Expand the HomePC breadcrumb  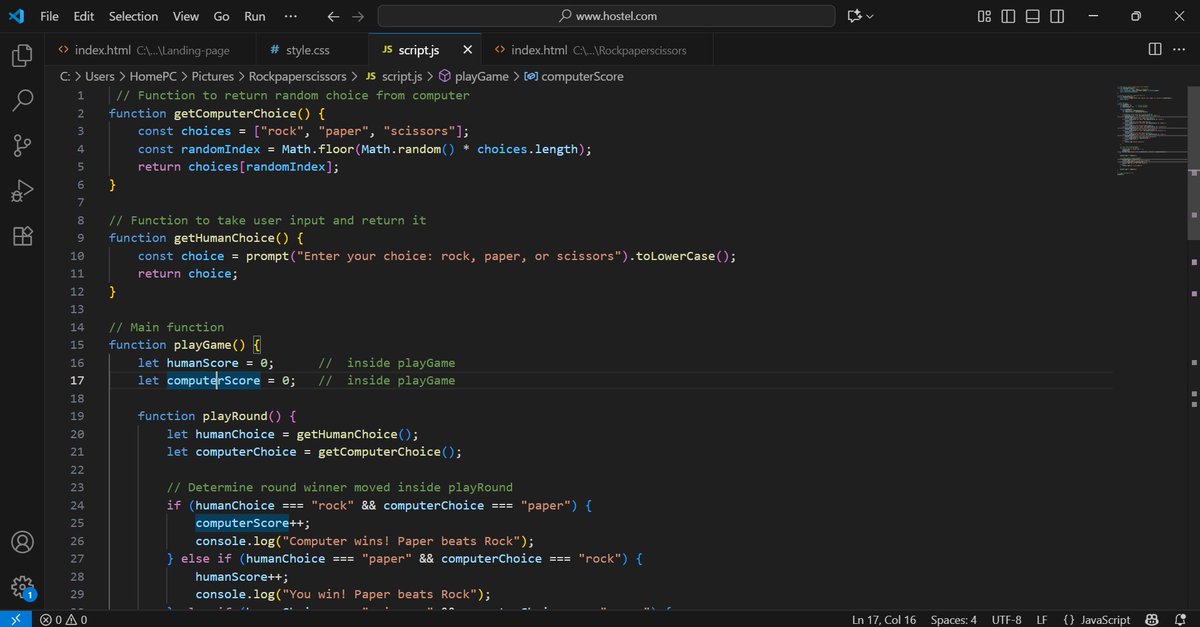click(152, 76)
